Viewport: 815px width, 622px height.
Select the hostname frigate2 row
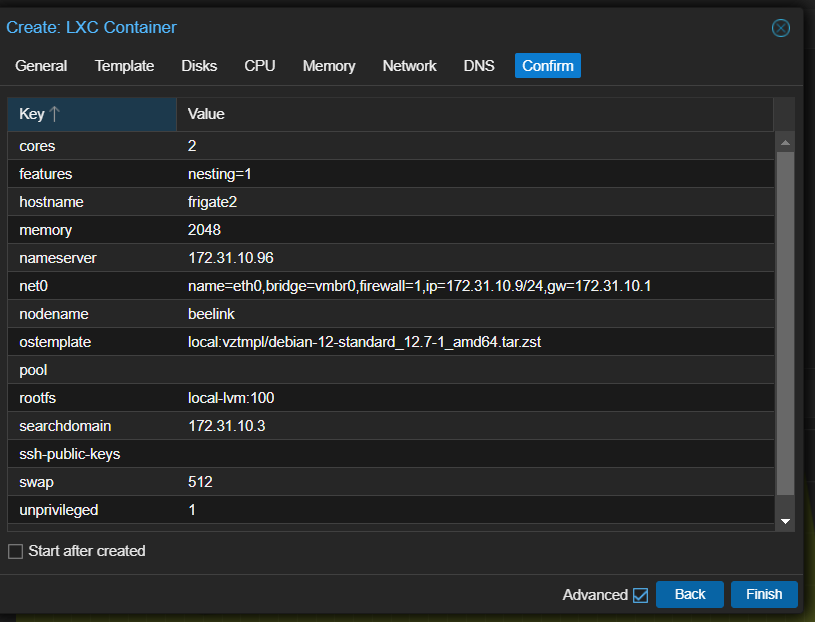(x=300, y=202)
